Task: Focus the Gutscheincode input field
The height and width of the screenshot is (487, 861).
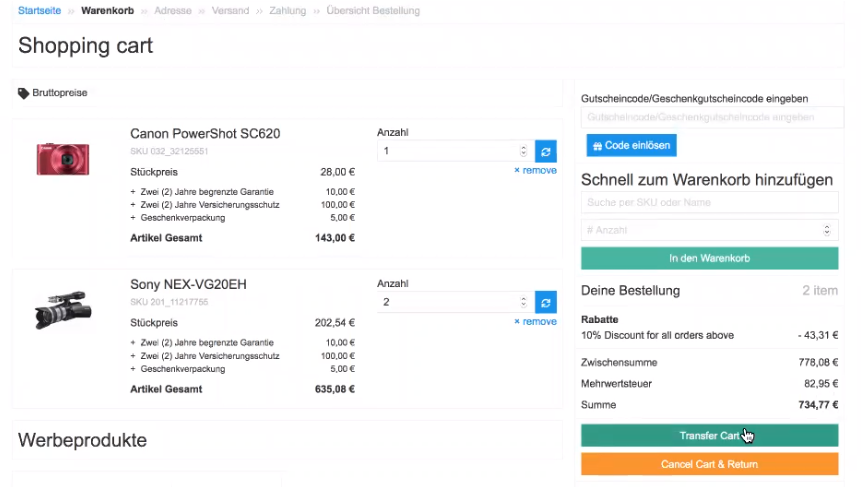Action: pyautogui.click(x=712, y=117)
